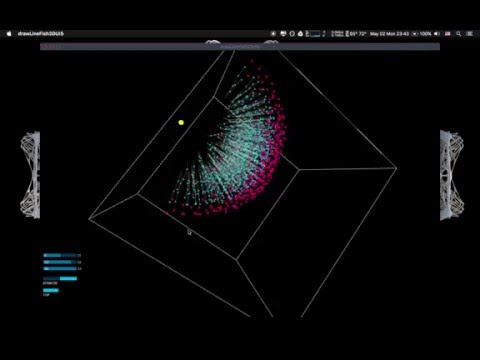Click the CPU graph monitor in menu bar
480x360 pixels.
313,34
